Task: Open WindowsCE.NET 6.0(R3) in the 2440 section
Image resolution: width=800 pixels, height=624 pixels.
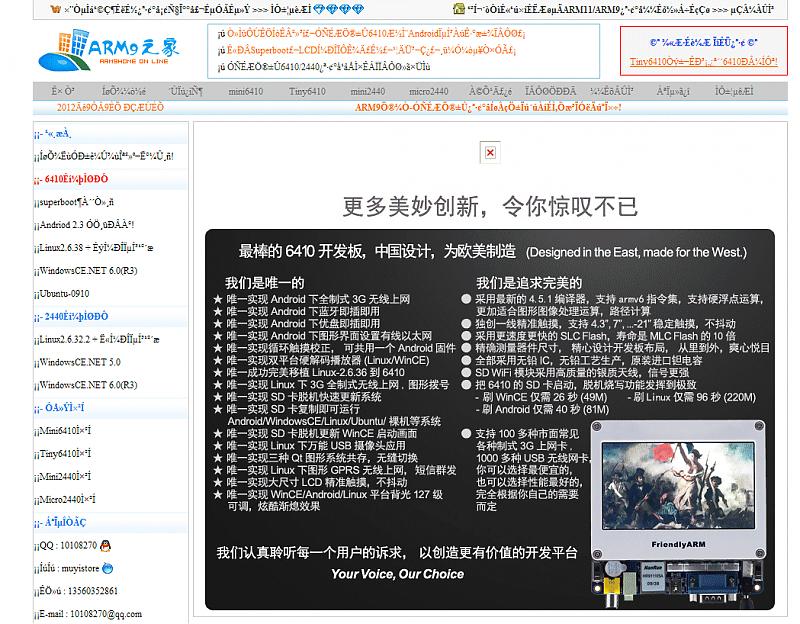Action: pyautogui.click(x=86, y=385)
